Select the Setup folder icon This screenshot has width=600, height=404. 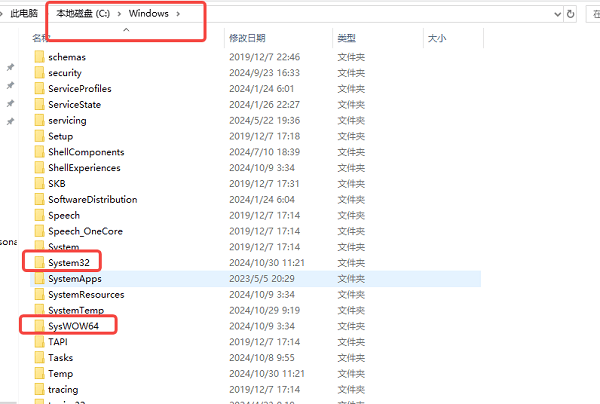[39, 136]
